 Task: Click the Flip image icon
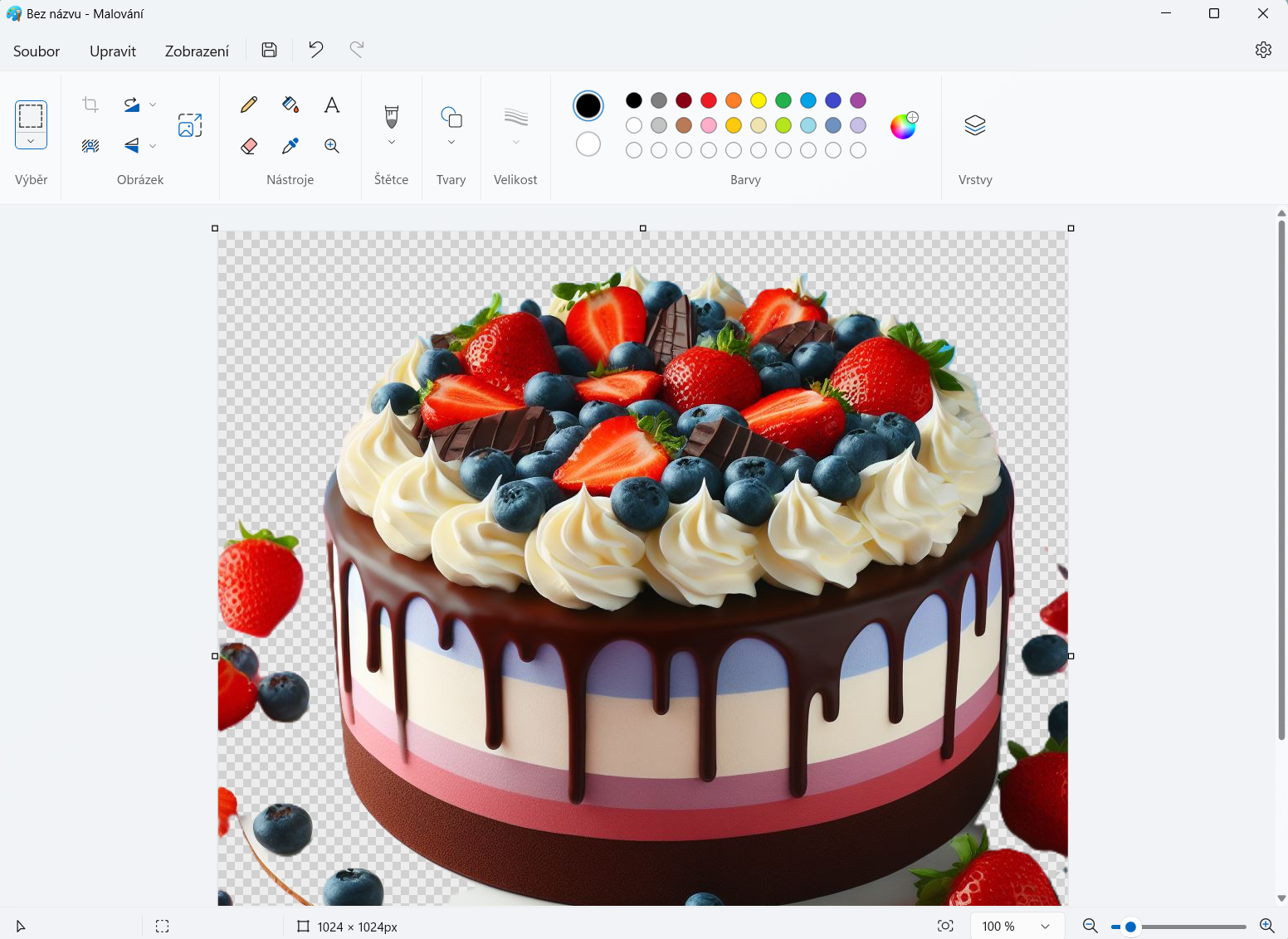[x=132, y=146]
